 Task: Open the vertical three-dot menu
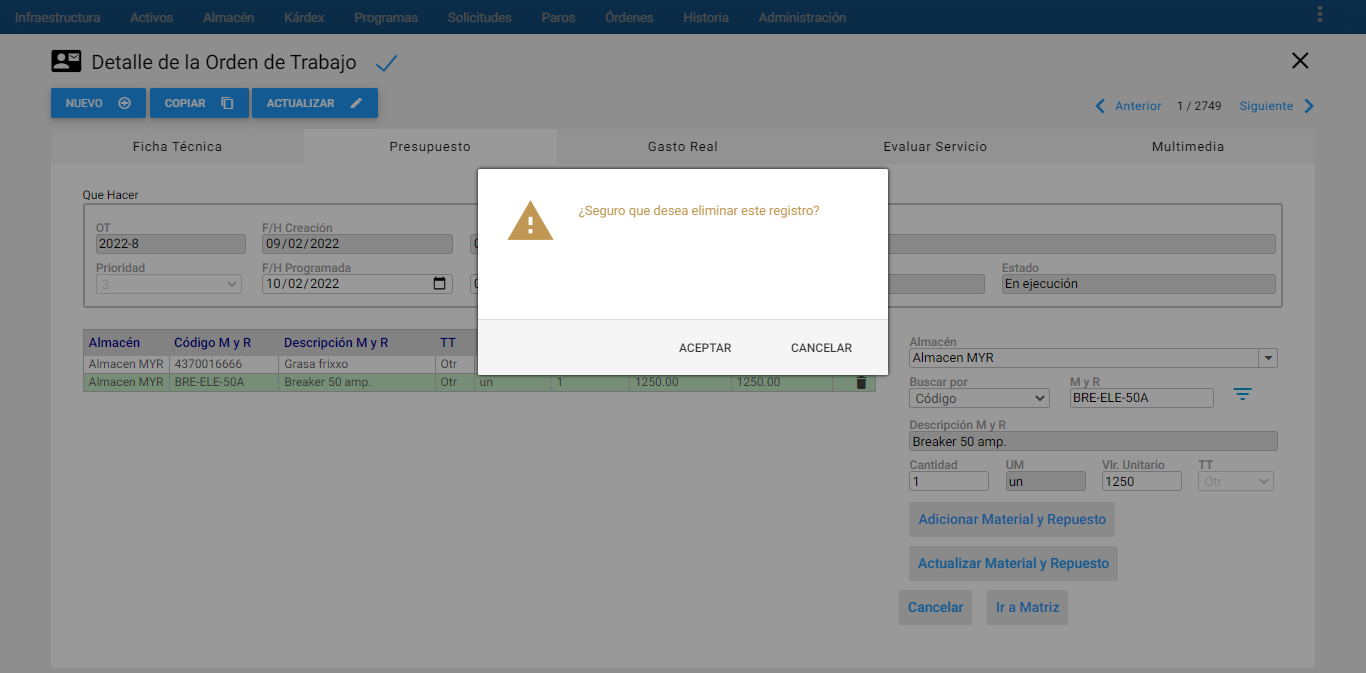click(x=1320, y=14)
